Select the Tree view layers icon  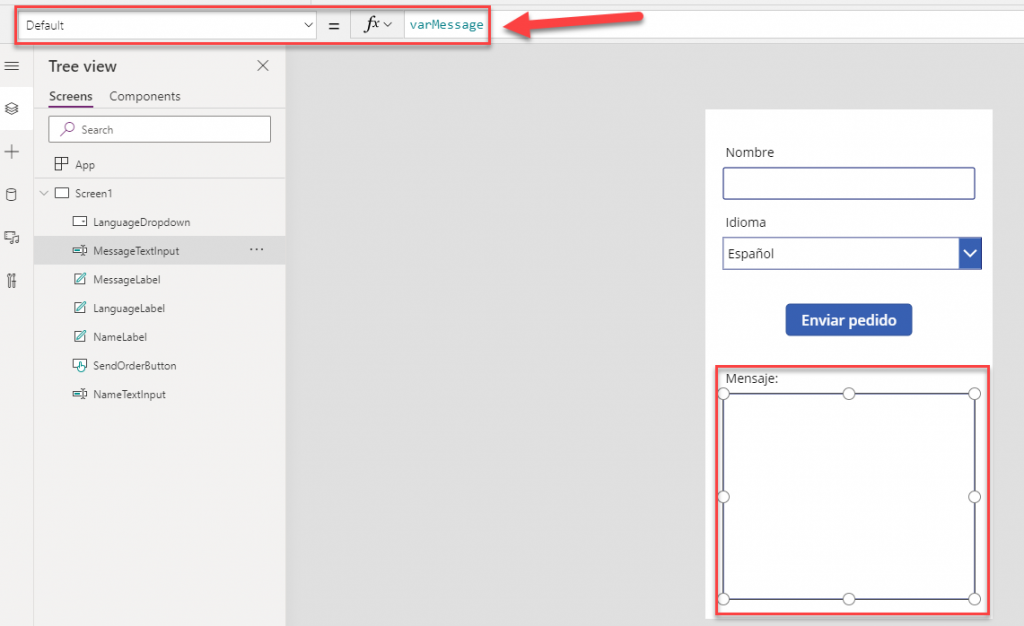[12, 108]
